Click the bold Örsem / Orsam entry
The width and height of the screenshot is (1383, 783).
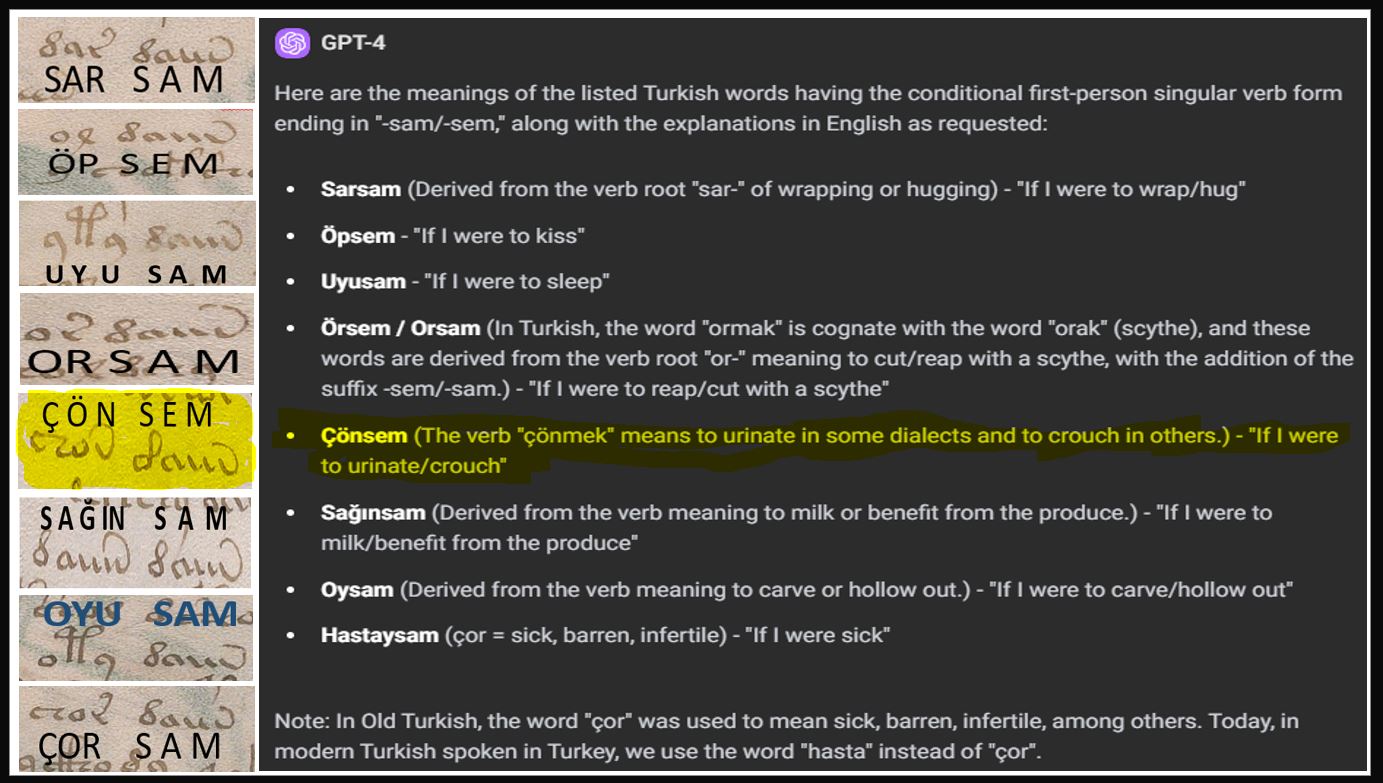401,328
